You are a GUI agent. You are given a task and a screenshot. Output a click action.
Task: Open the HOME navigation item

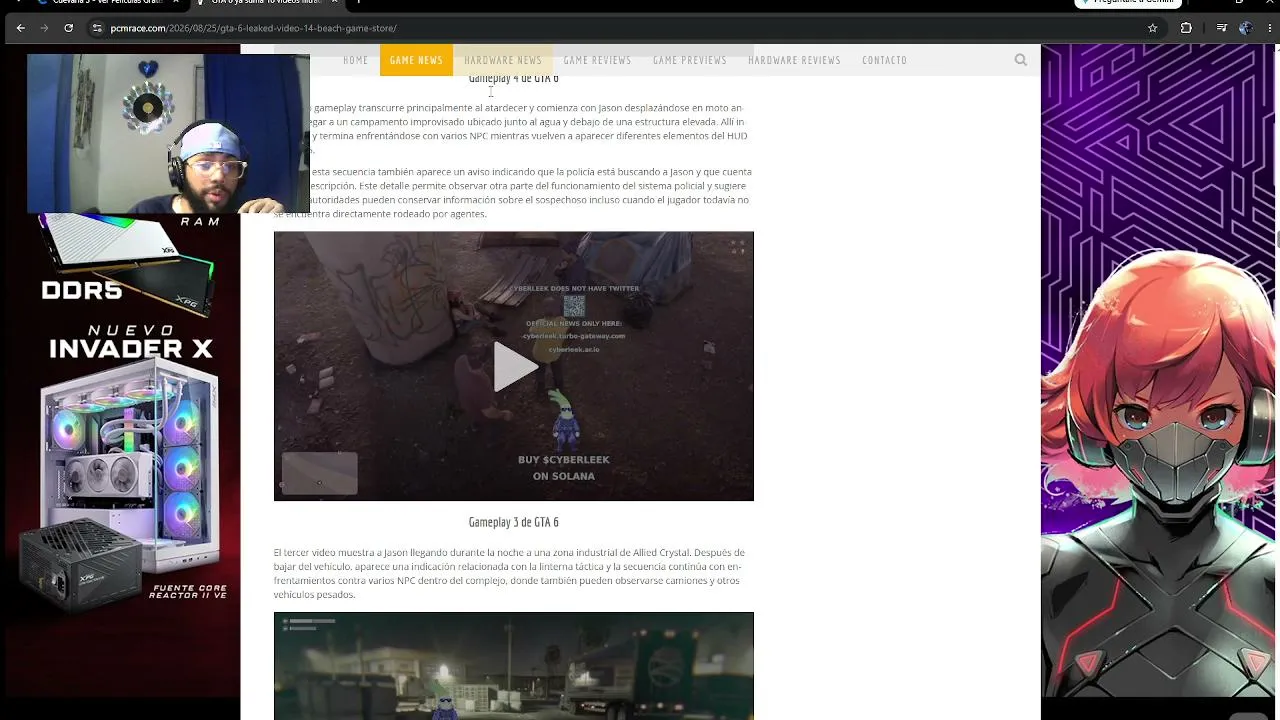[356, 60]
